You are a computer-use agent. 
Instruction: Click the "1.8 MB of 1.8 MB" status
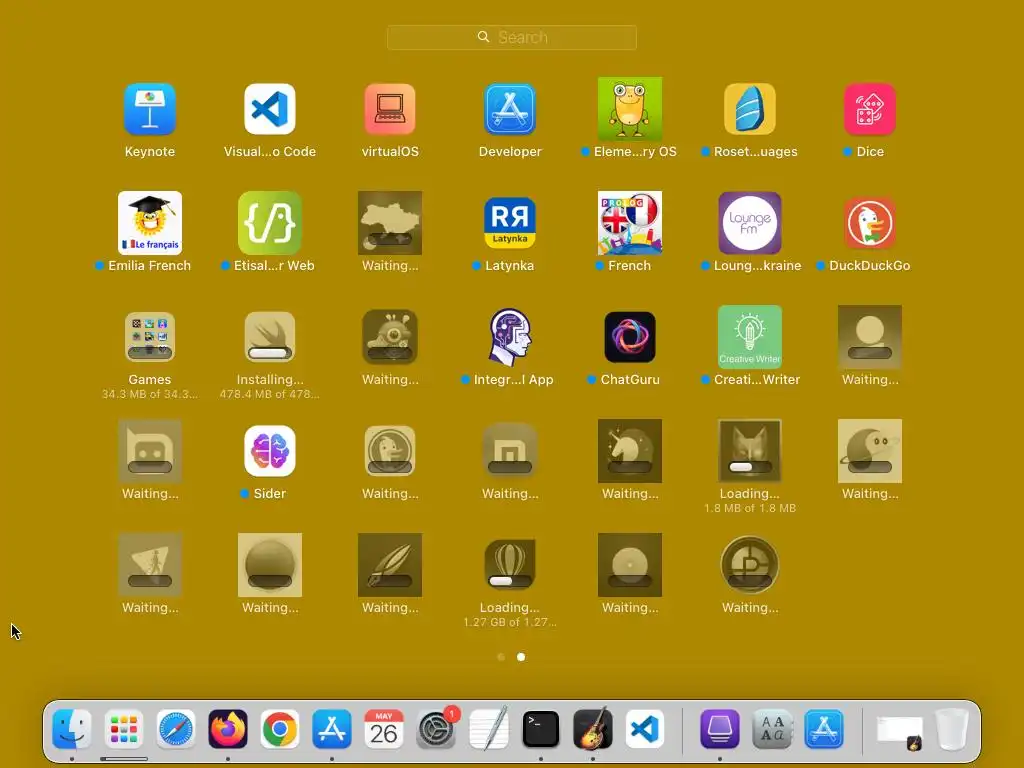(750, 508)
